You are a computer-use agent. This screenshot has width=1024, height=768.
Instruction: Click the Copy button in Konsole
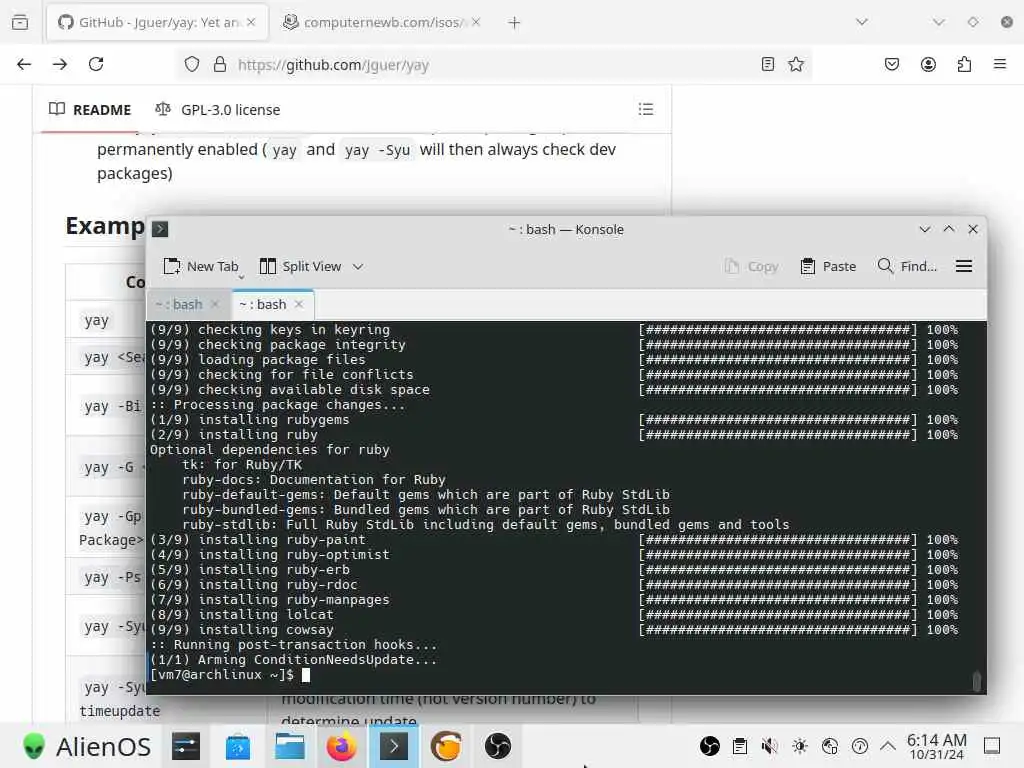pos(752,266)
